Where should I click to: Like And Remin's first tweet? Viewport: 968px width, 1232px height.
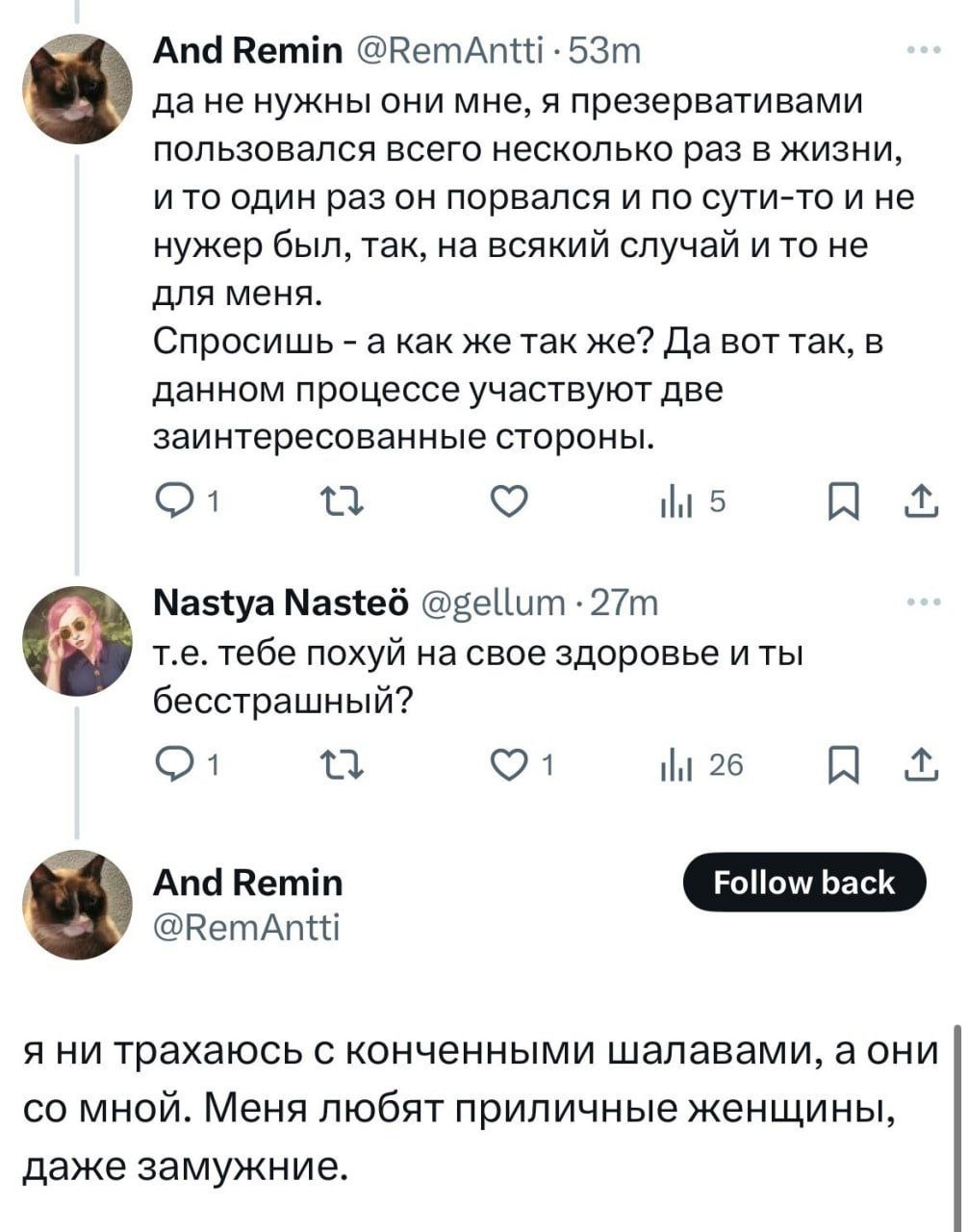click(x=509, y=501)
